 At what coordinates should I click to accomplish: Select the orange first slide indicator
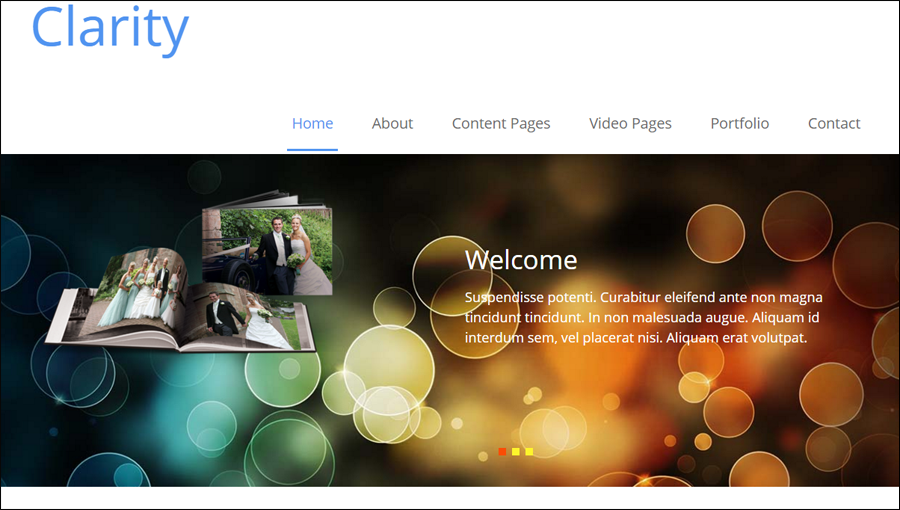coord(502,451)
